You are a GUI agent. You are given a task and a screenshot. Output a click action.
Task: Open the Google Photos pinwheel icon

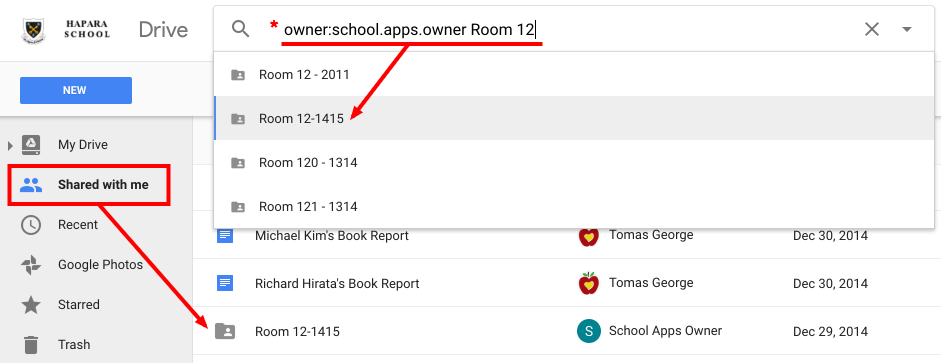coord(31,265)
